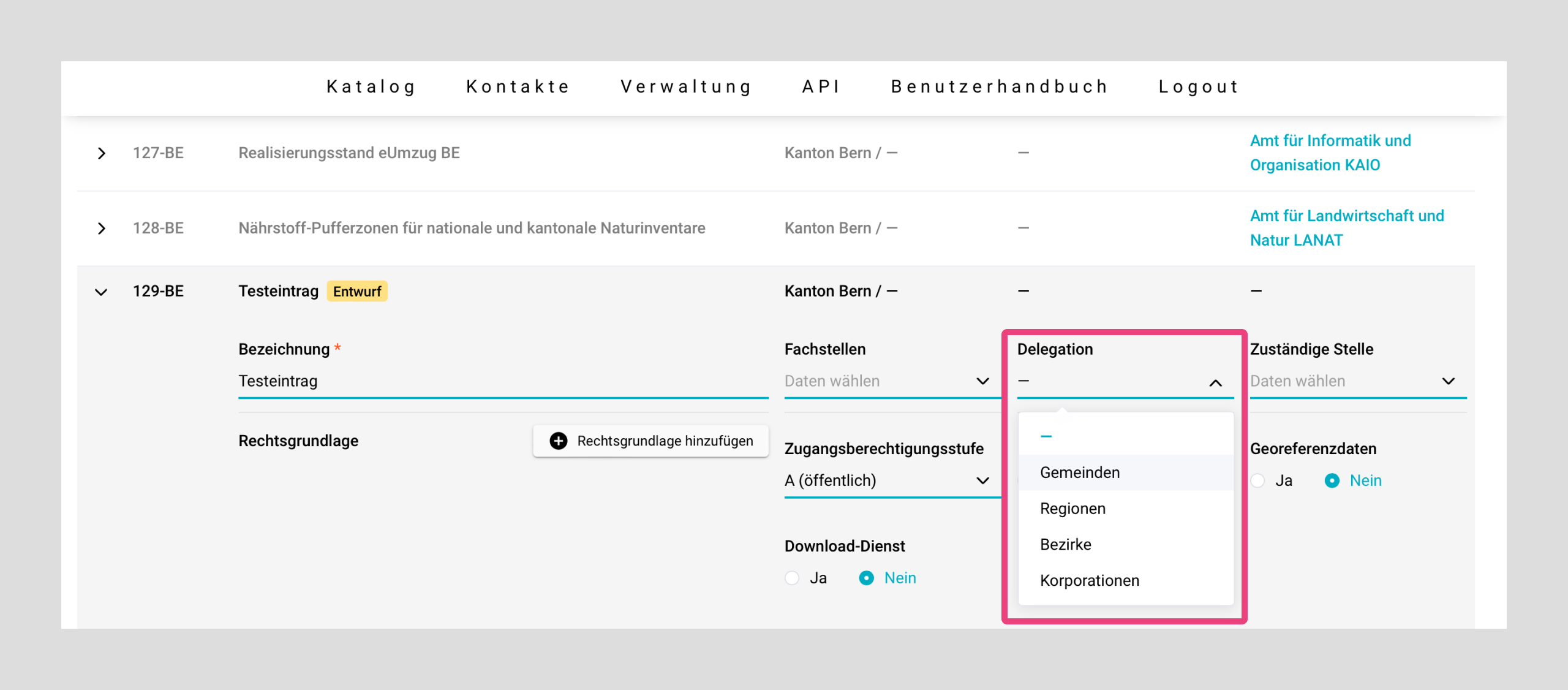Choose Gemeinden in the Delegation list

(x=1080, y=472)
